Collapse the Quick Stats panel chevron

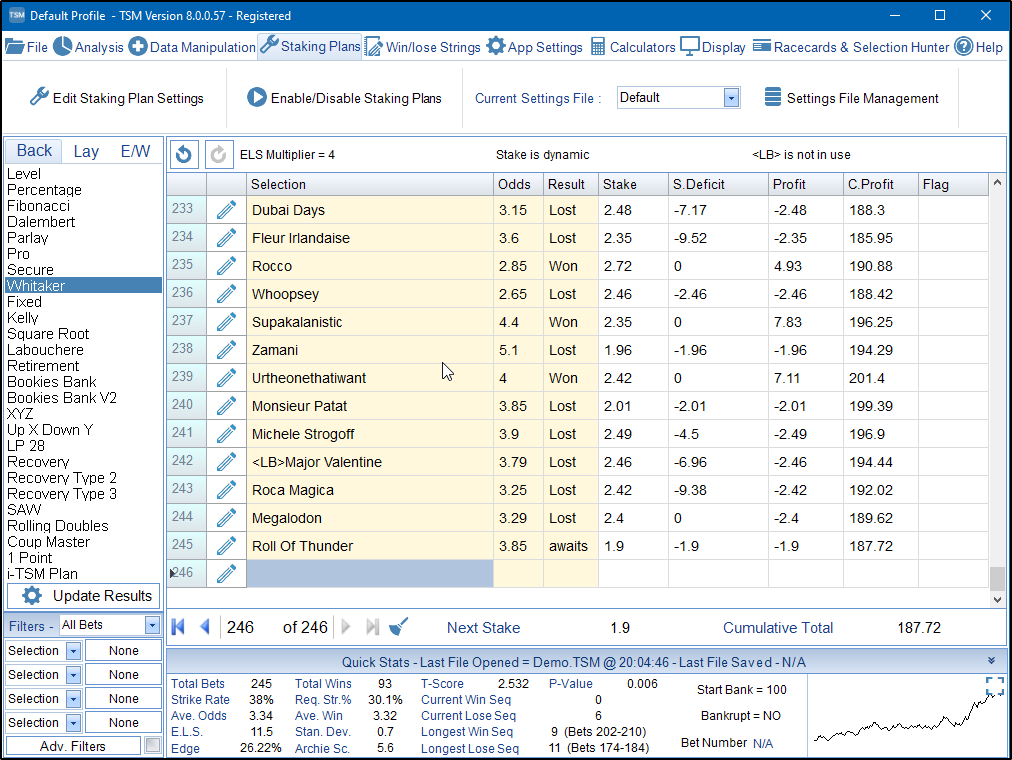tap(991, 661)
